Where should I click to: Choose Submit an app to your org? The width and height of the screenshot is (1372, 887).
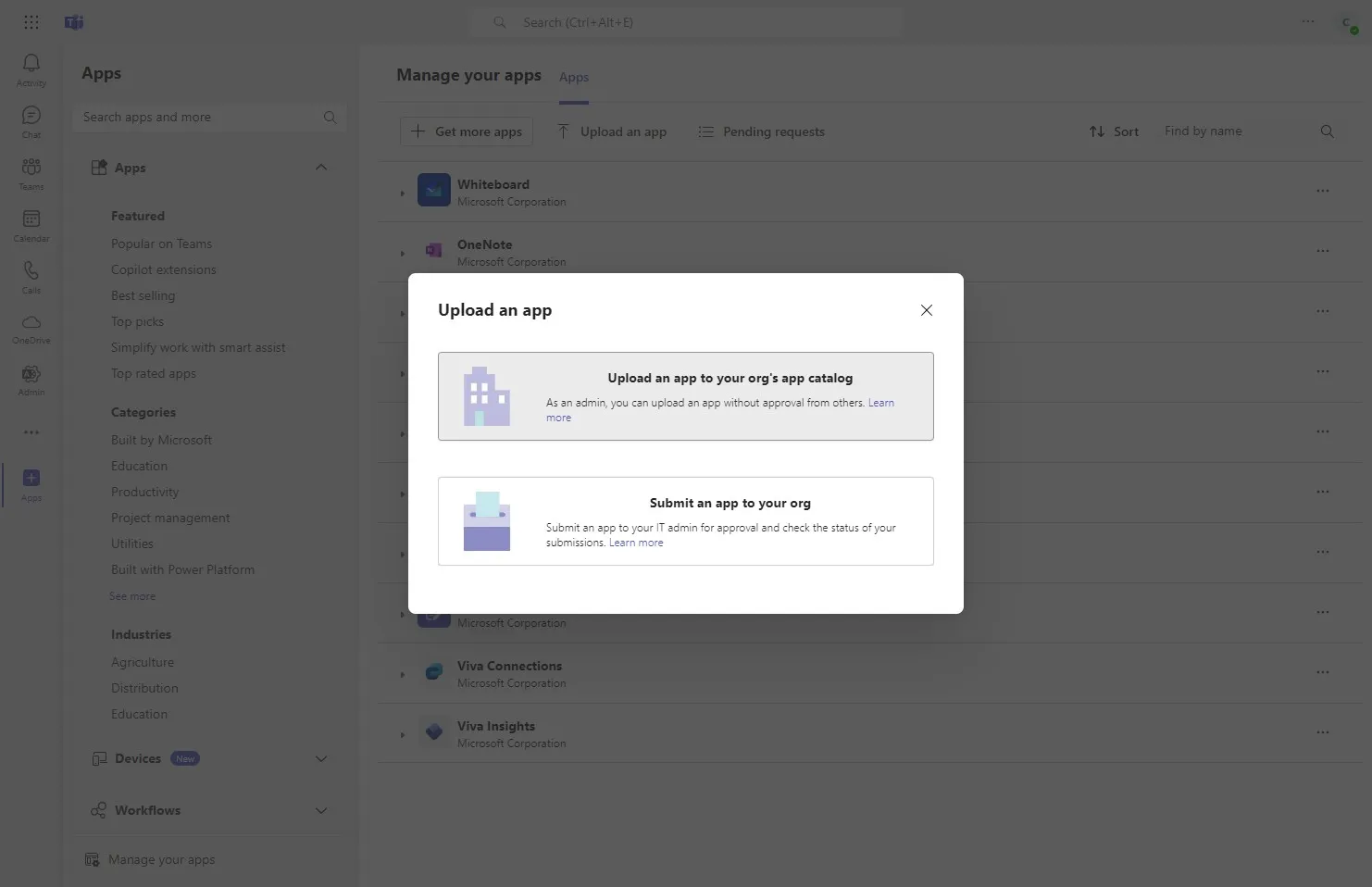pos(686,521)
